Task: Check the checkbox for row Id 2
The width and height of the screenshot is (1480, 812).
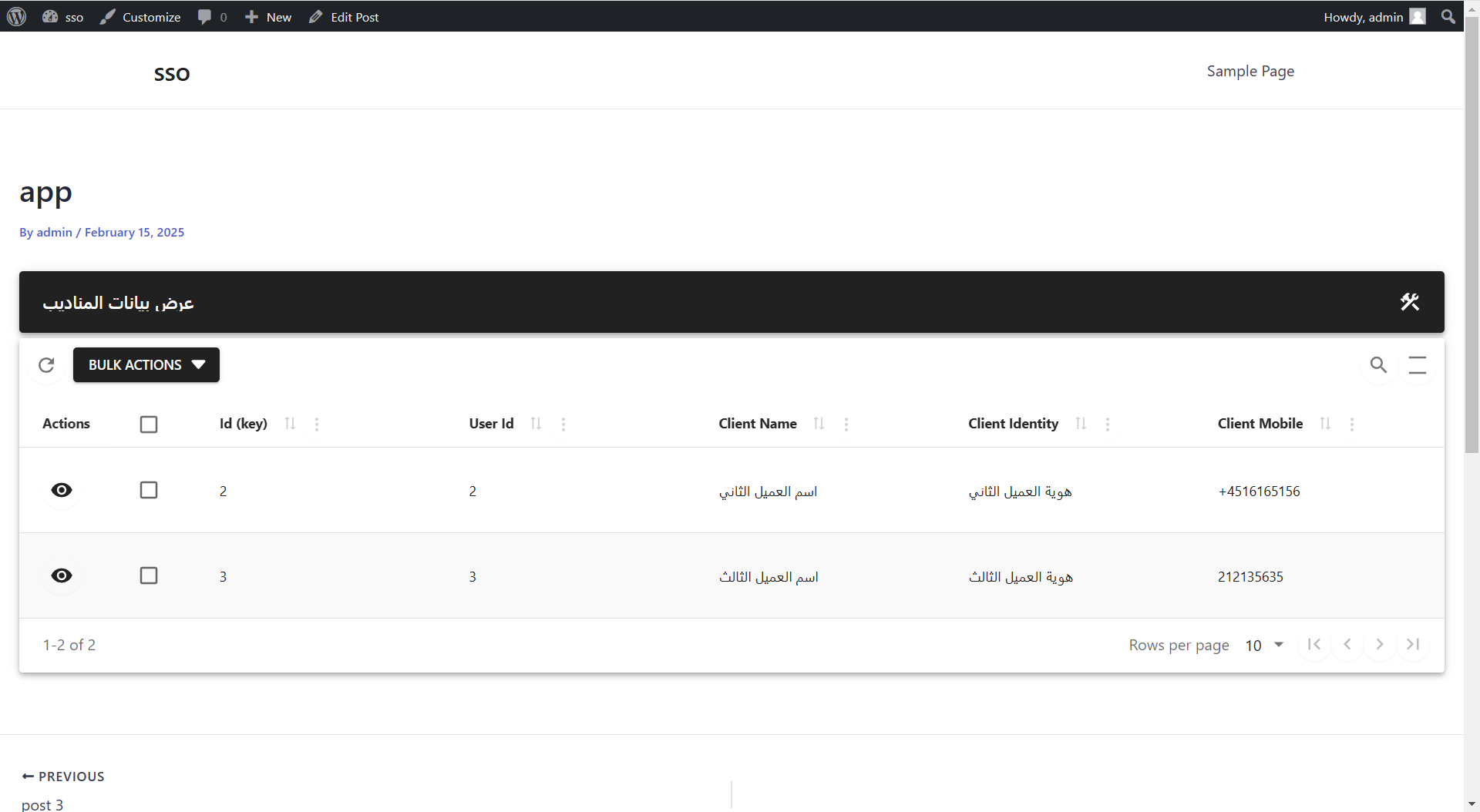Action: pos(149,491)
